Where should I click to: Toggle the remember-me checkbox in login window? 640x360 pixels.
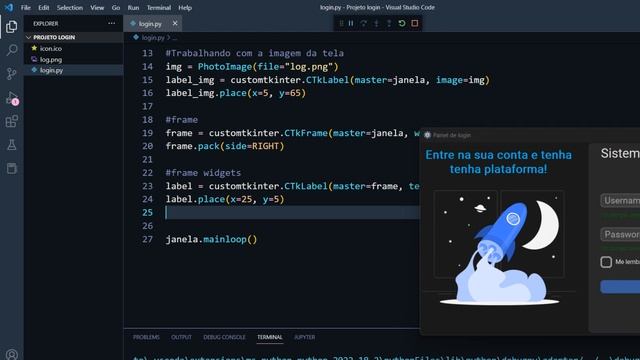(606, 262)
